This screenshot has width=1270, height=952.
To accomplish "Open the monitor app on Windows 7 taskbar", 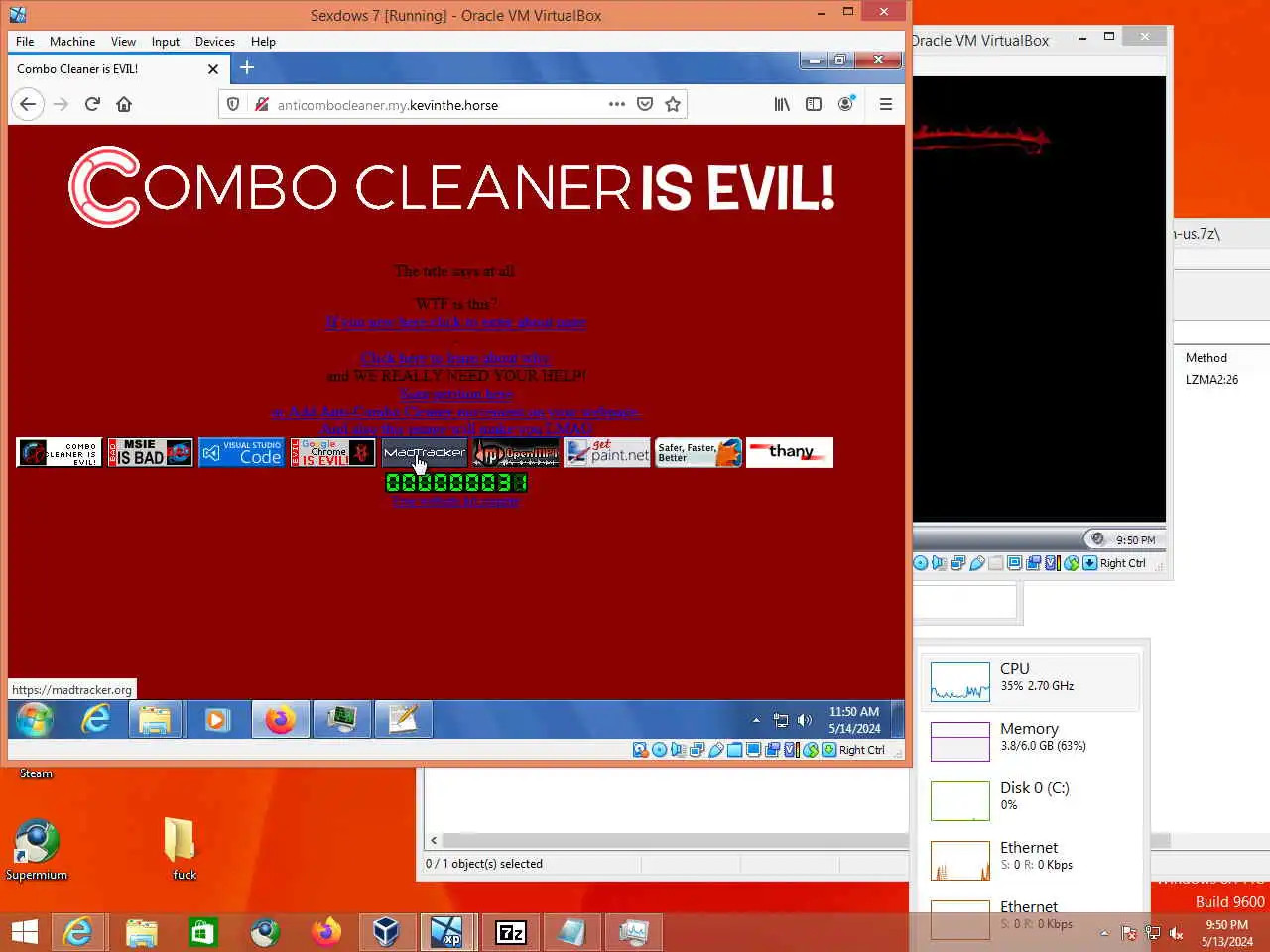I will click(342, 719).
